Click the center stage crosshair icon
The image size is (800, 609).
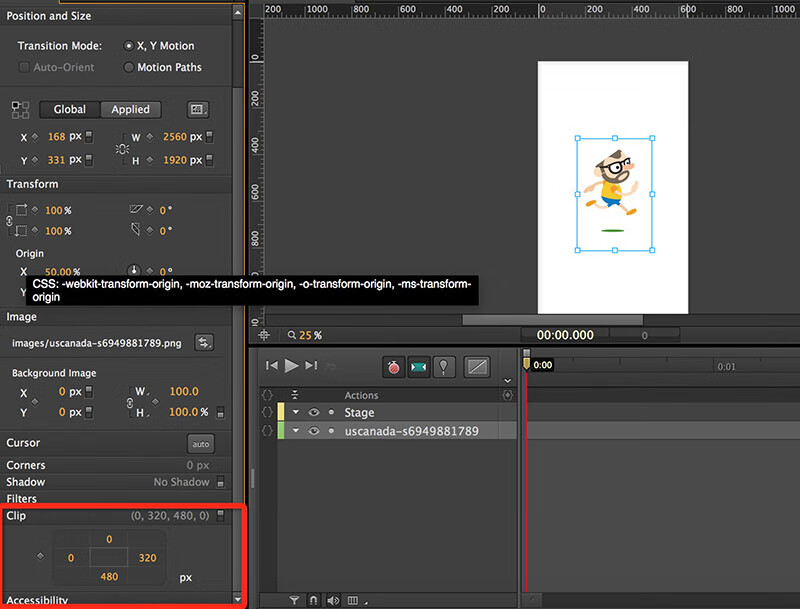(x=264, y=335)
